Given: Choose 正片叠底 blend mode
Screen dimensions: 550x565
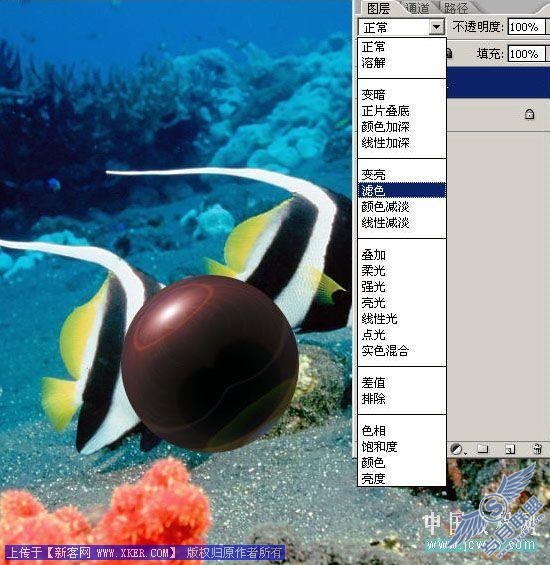Looking at the screenshot, I should (385, 111).
